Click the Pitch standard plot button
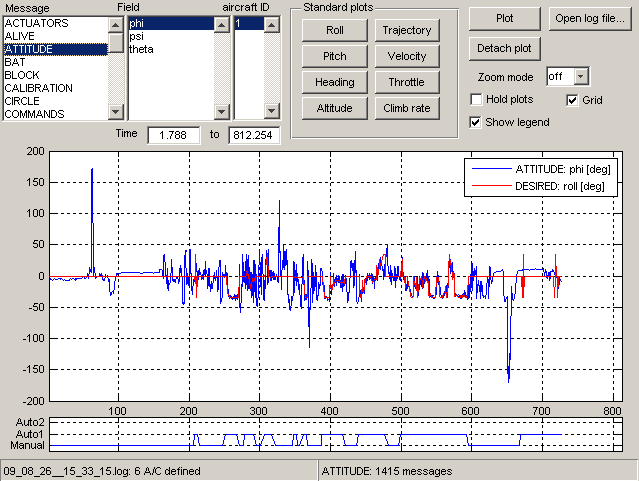 pos(335,56)
